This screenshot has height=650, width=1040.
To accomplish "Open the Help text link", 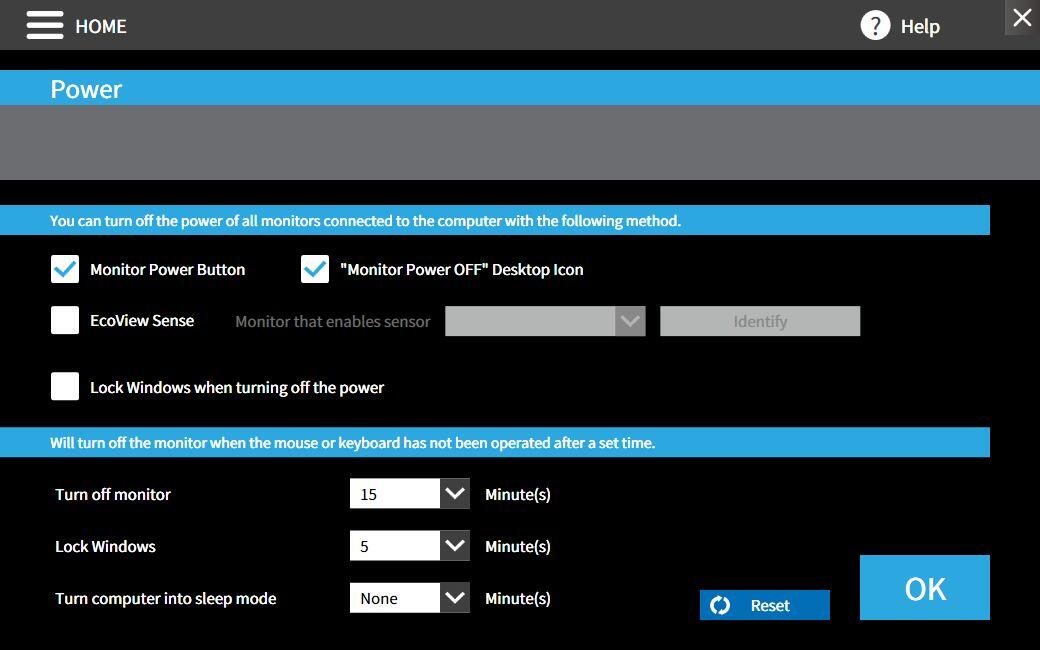I will [920, 26].
